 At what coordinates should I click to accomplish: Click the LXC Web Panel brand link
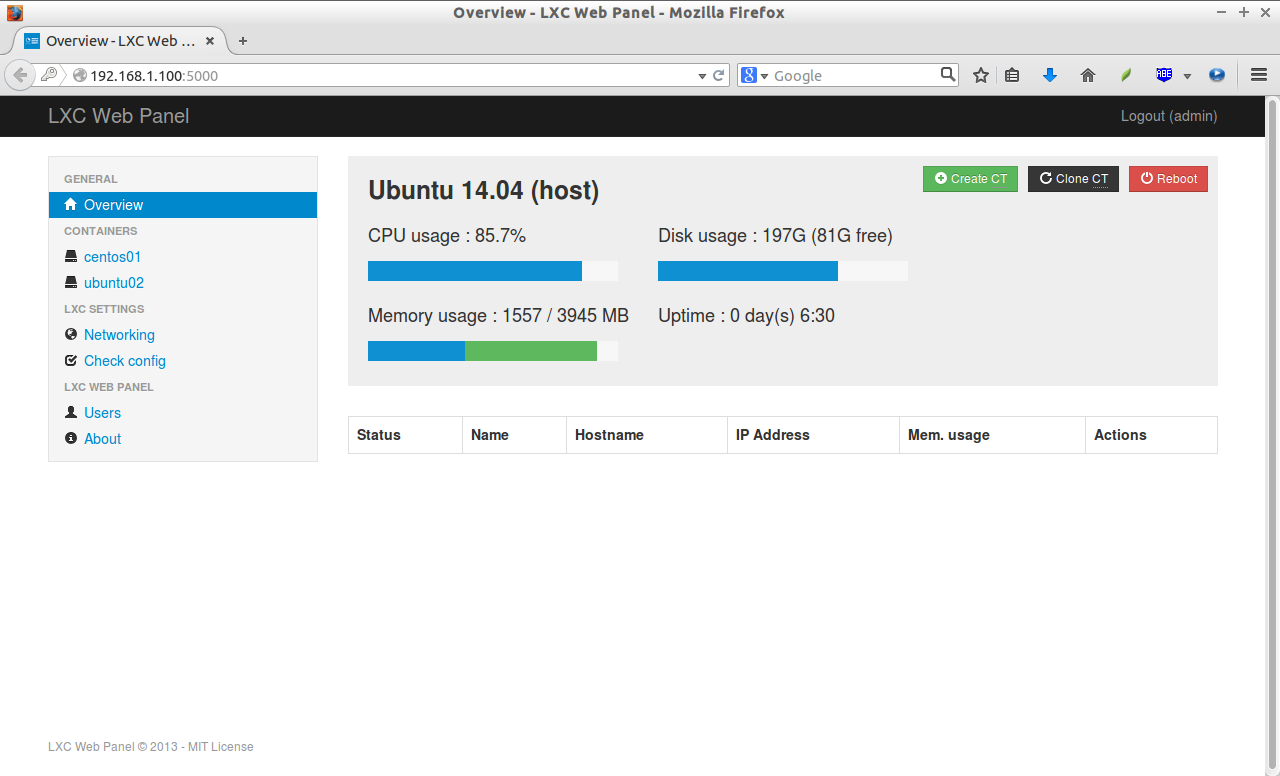coord(118,116)
